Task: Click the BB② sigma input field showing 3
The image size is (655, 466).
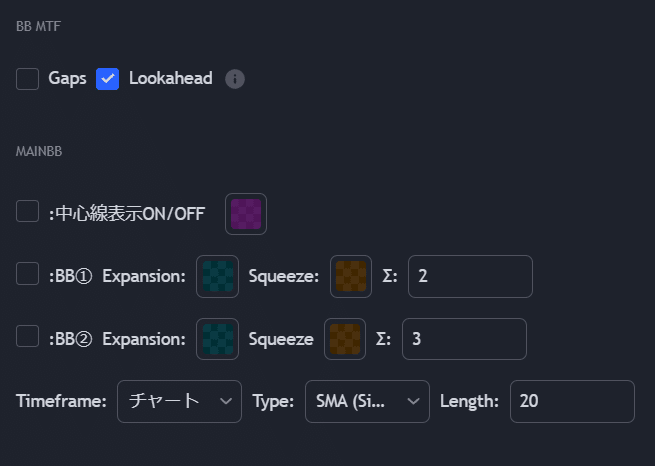Action: pos(464,339)
